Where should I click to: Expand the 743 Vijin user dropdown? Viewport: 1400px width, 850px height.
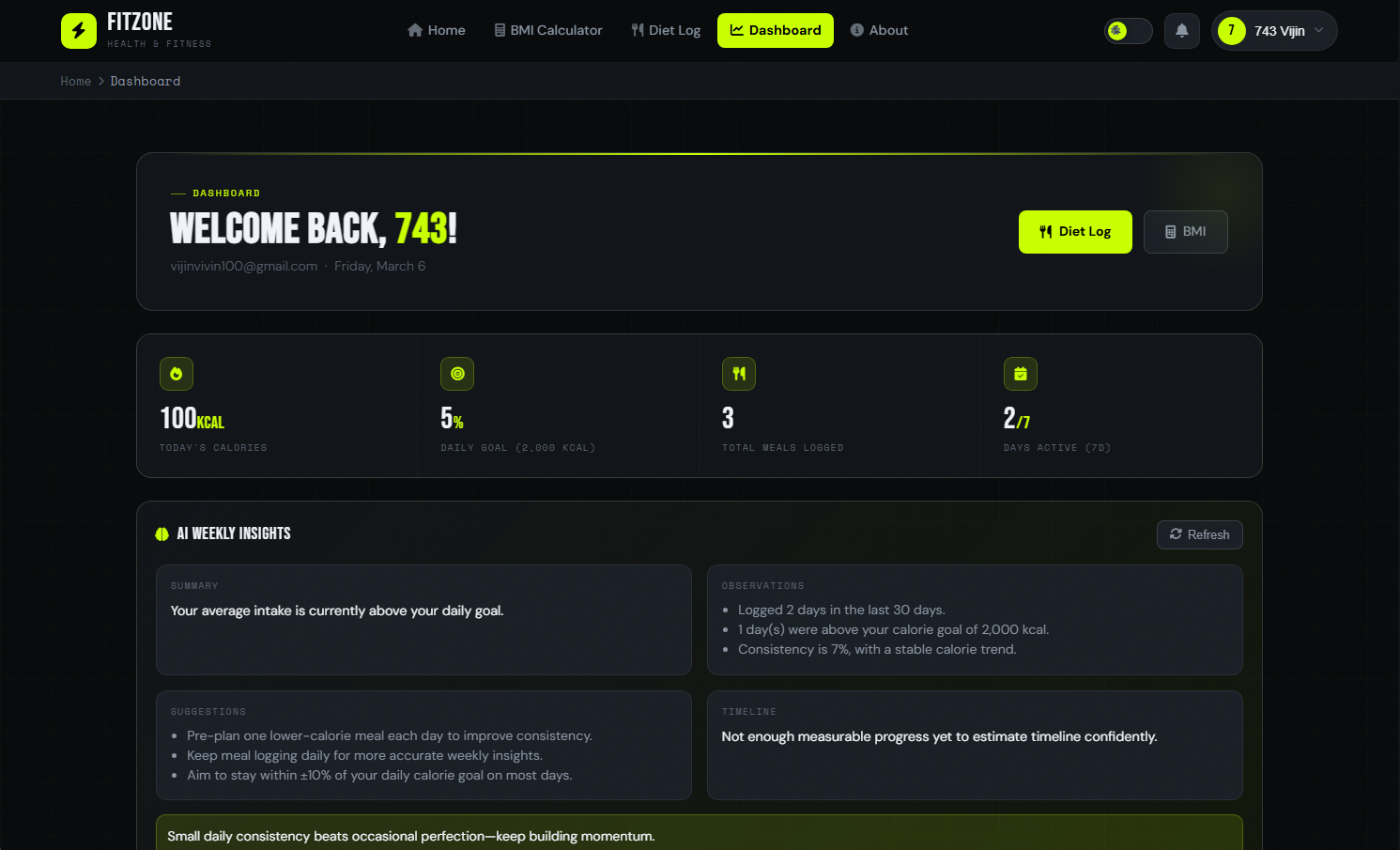click(x=1318, y=31)
